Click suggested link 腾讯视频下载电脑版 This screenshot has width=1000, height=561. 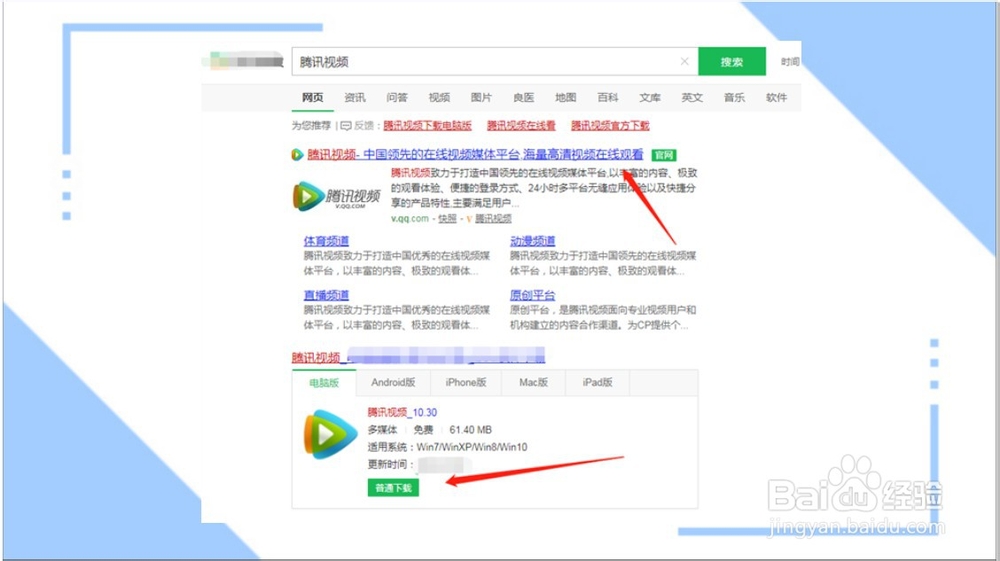427,126
